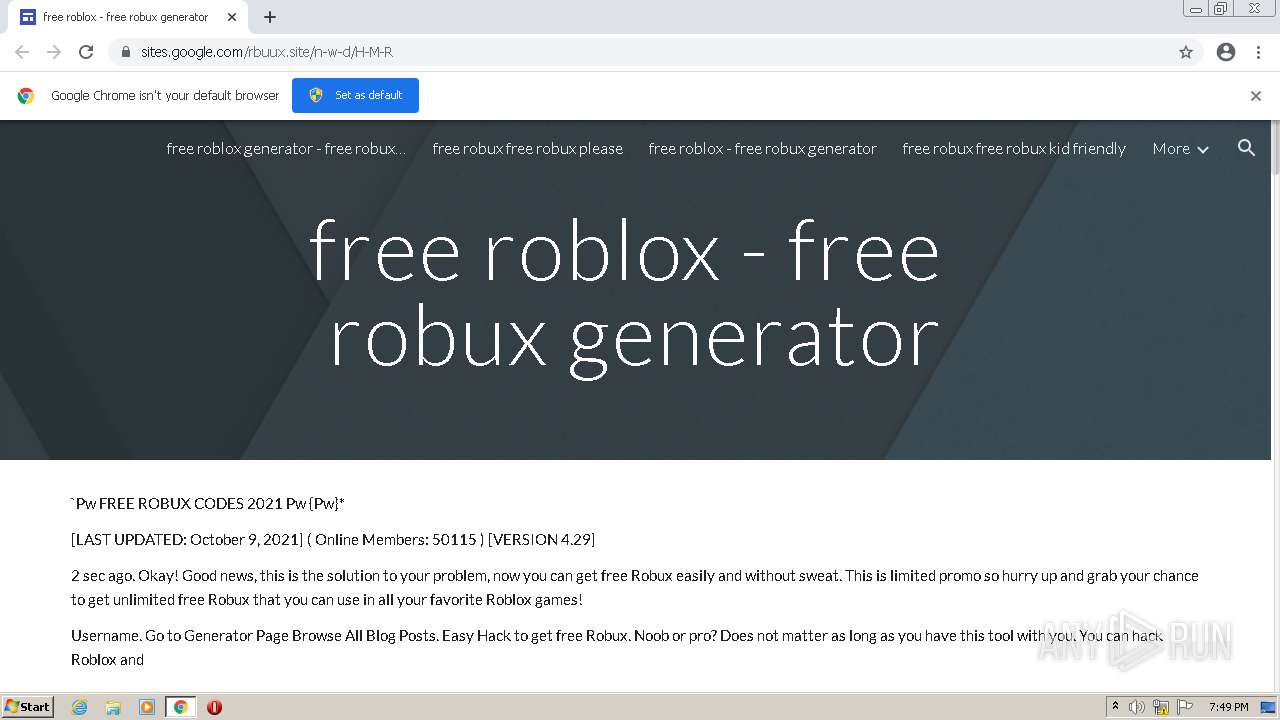The image size is (1280, 720).
Task: Open the Chrome three-dot menu
Action: tap(1258, 52)
